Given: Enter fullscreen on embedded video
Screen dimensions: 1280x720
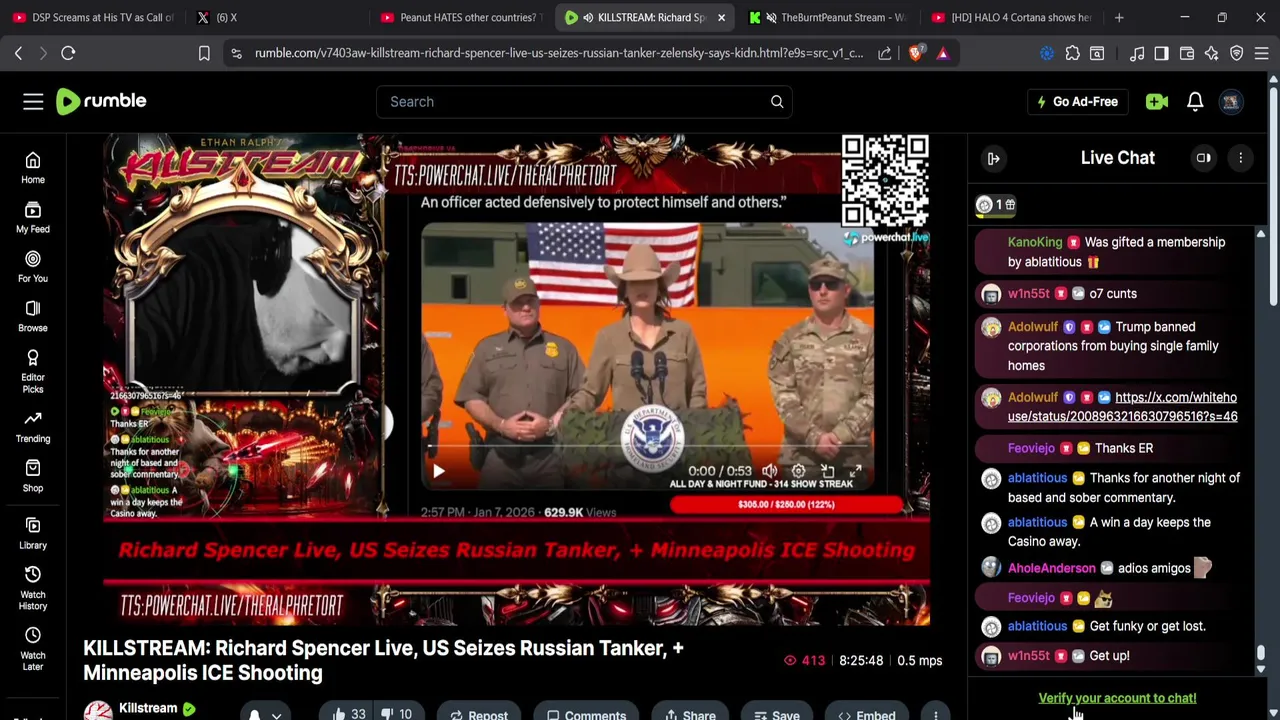Looking at the screenshot, I should [x=855, y=471].
